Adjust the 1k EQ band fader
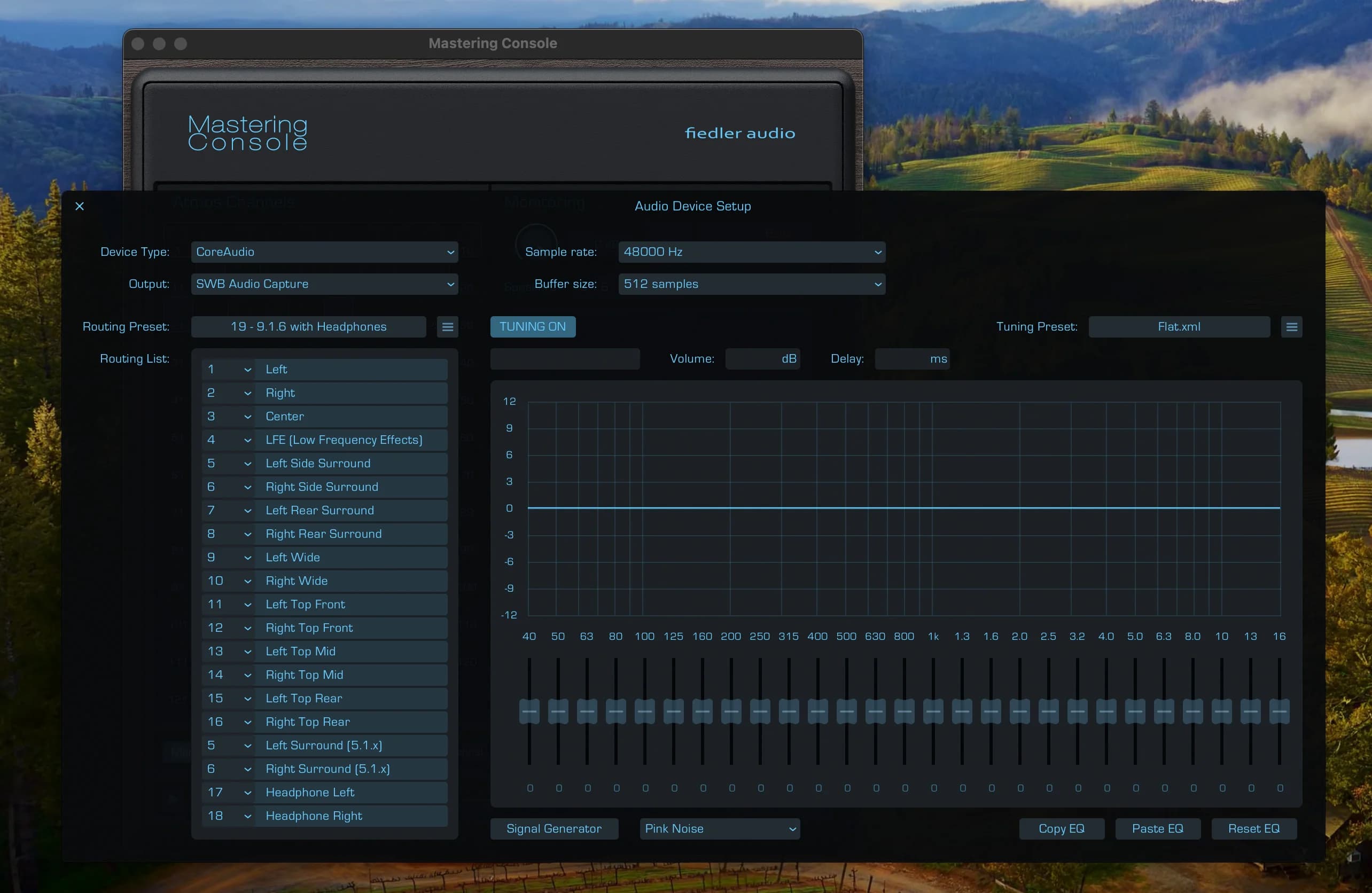Screen dimensions: 1372x893 (x=933, y=711)
